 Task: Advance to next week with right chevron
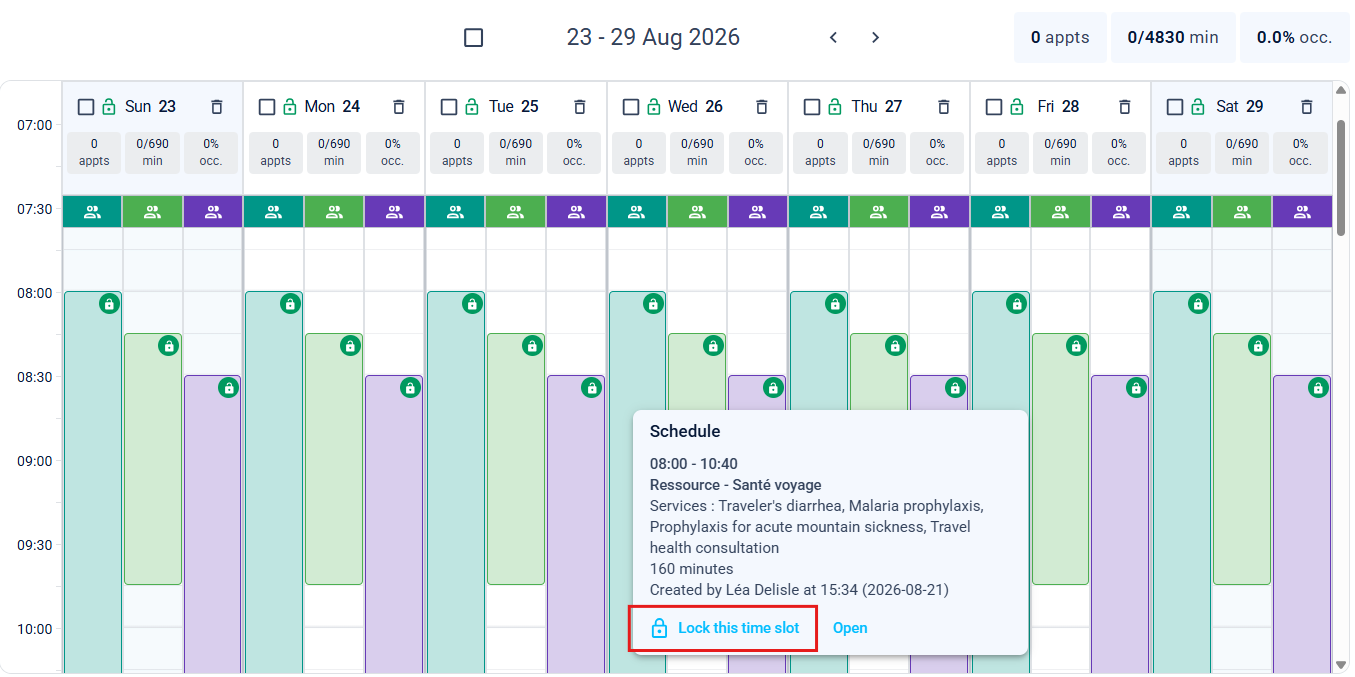click(x=875, y=38)
